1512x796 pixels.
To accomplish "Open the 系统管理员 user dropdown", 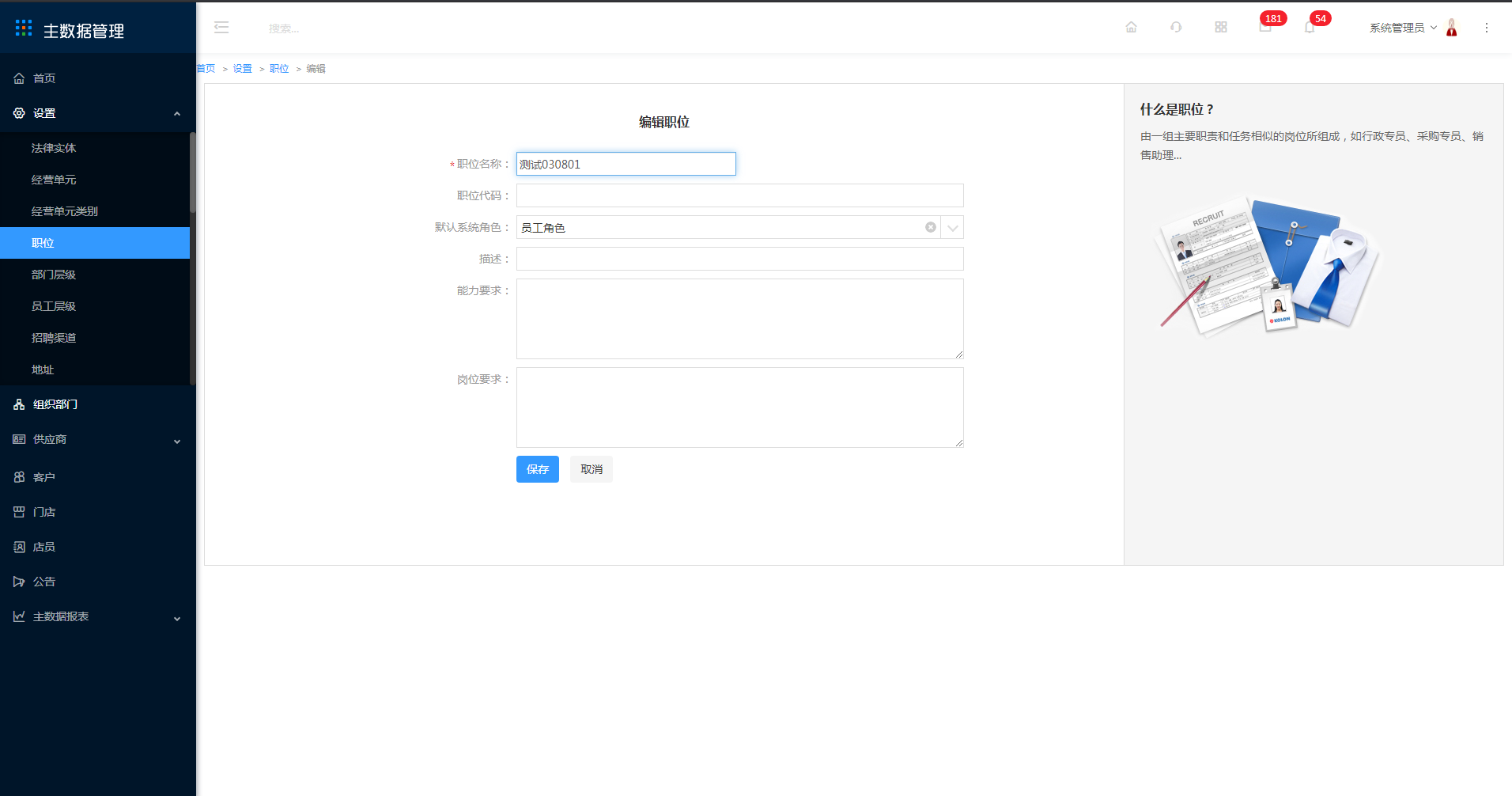I will click(1403, 28).
